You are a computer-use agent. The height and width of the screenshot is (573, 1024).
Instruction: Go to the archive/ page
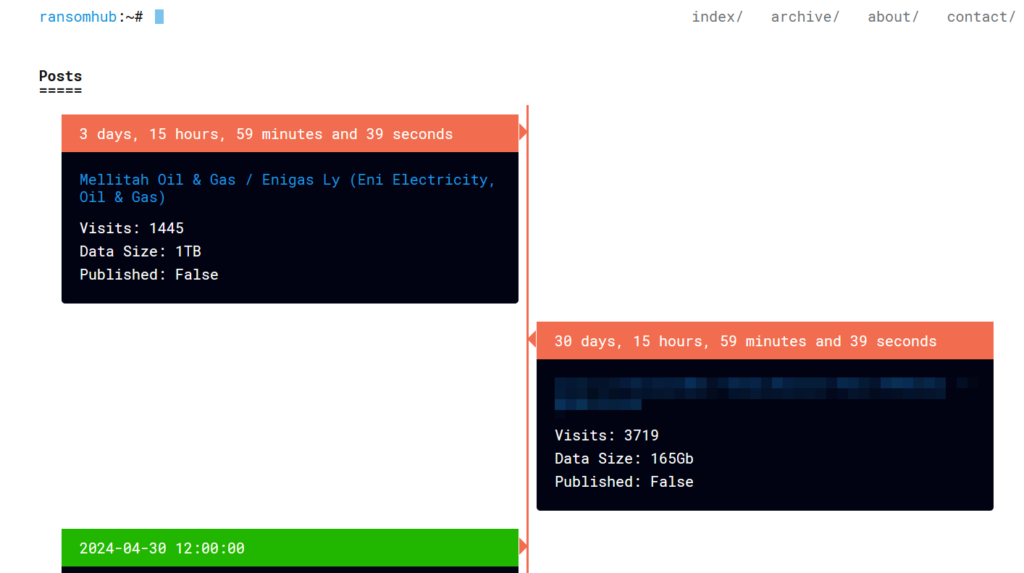[804, 17]
